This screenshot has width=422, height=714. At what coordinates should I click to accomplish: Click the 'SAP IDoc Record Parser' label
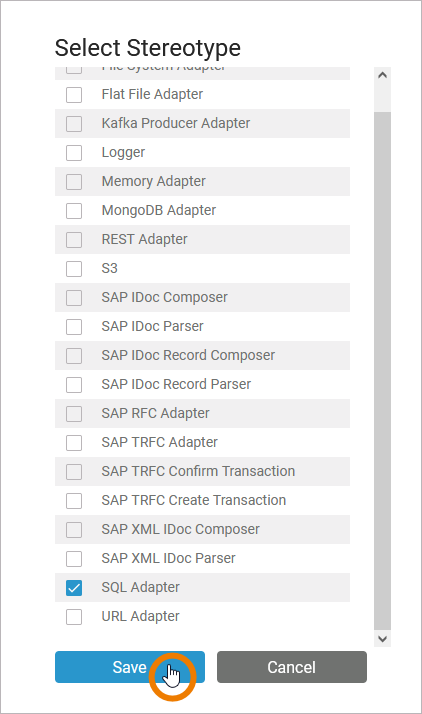pos(176,384)
